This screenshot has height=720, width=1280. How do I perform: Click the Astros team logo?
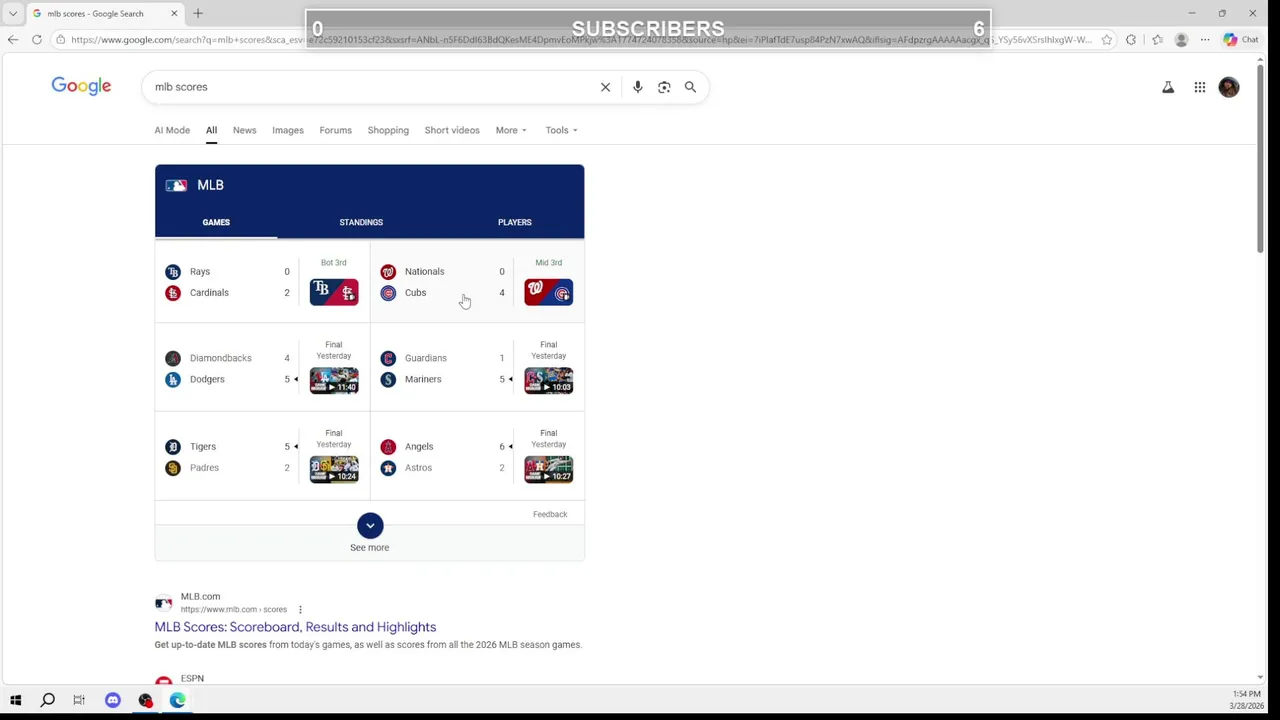pyautogui.click(x=388, y=468)
